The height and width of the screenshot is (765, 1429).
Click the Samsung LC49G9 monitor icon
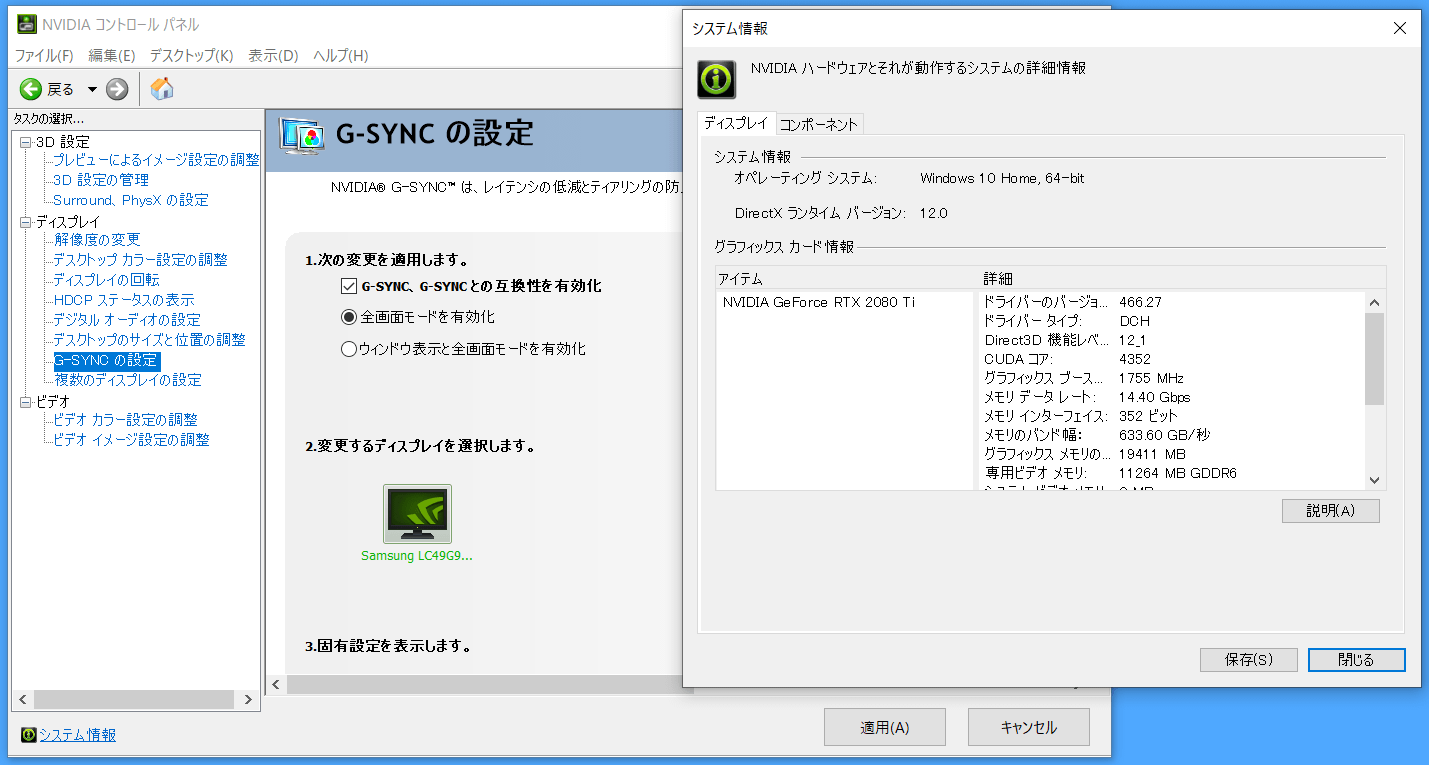pyautogui.click(x=417, y=514)
